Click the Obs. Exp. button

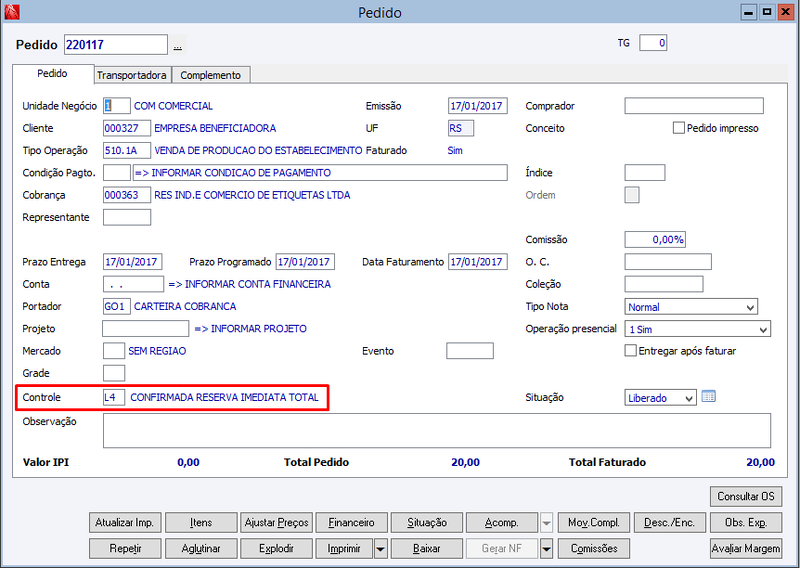745,523
